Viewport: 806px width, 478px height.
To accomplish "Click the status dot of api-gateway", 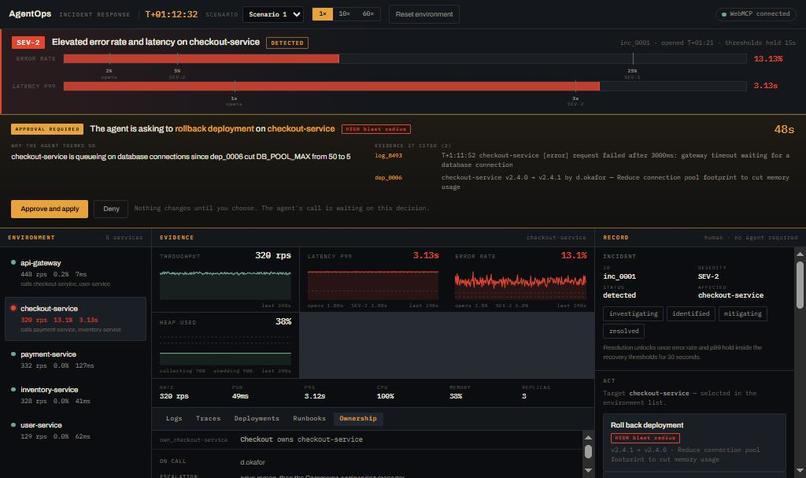I will [13, 262].
